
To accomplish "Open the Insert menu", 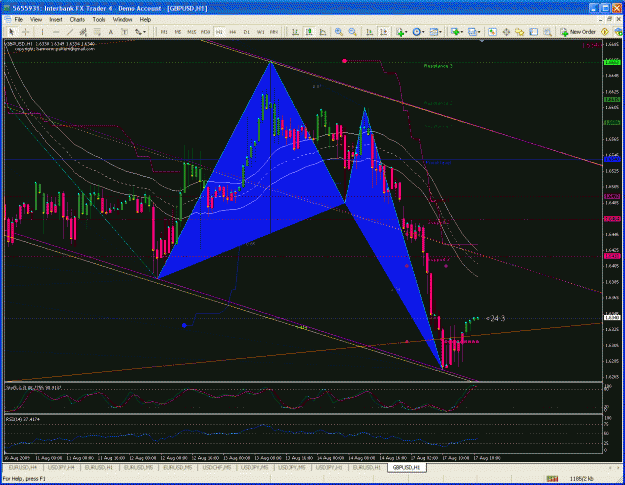I will (x=56, y=20).
